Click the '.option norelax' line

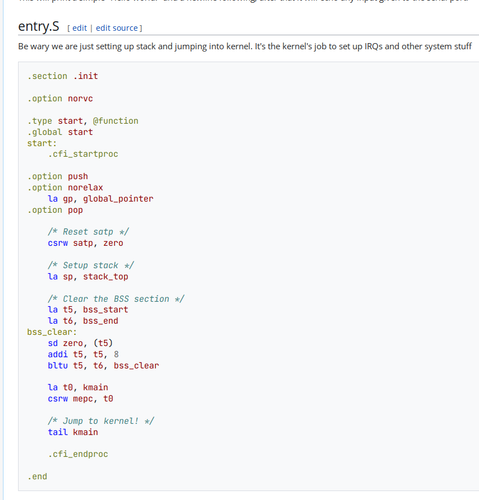tap(65, 188)
